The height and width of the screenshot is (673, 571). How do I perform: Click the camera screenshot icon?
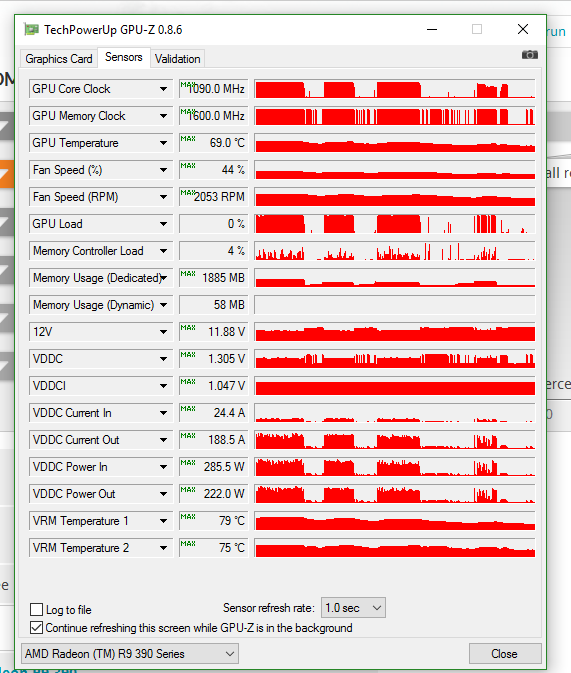pyautogui.click(x=529, y=55)
